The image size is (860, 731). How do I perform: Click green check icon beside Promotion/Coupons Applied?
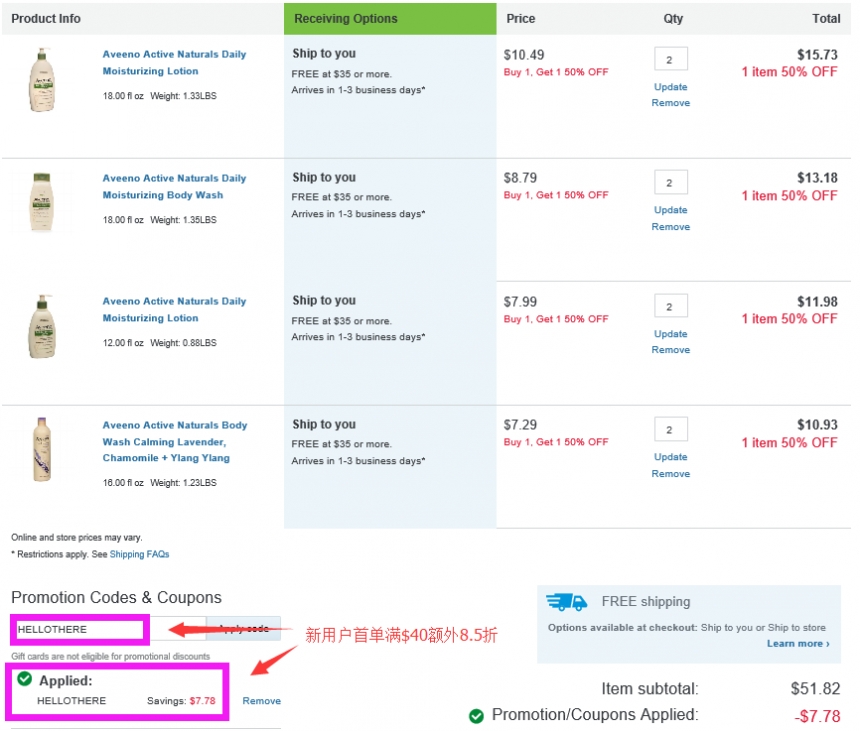pyautogui.click(x=476, y=716)
